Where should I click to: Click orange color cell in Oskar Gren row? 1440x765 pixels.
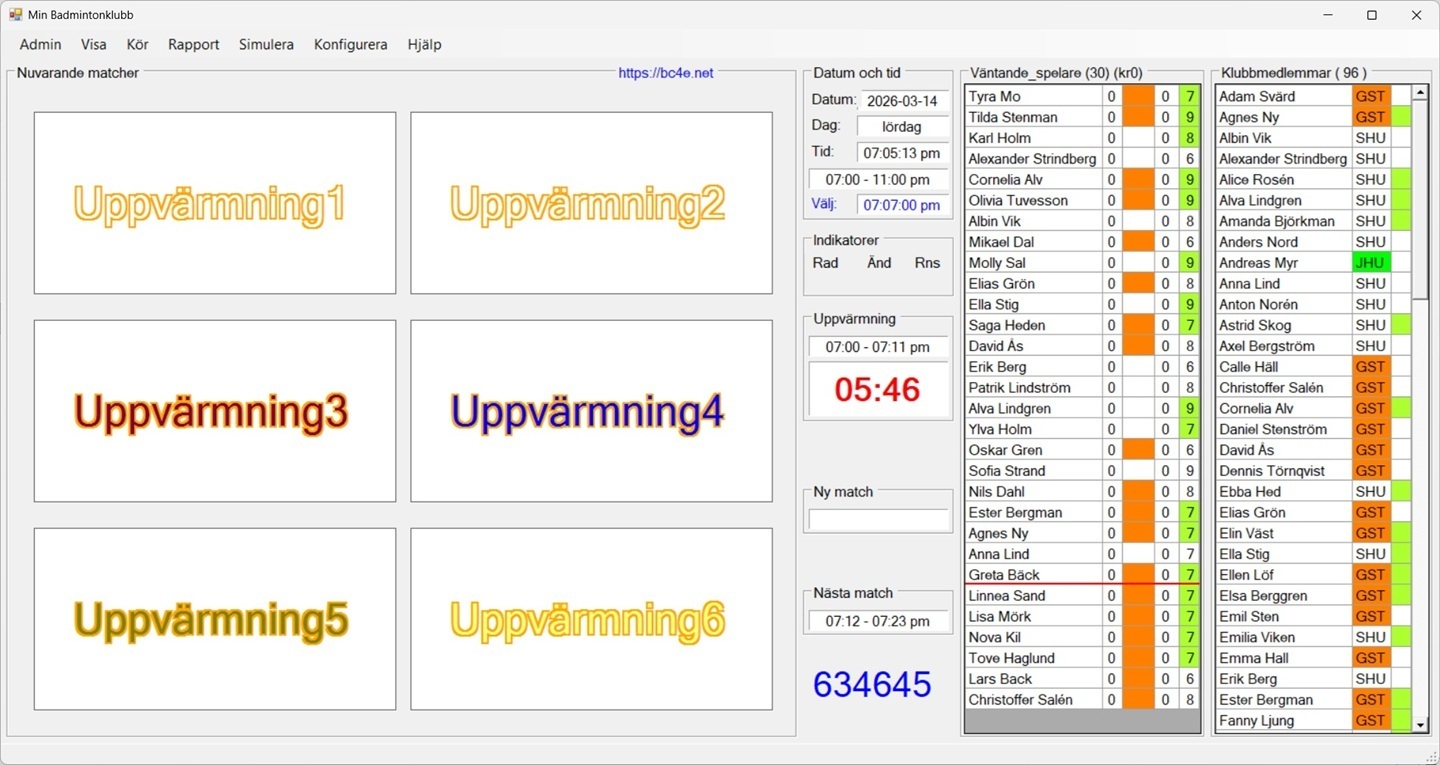point(1138,450)
